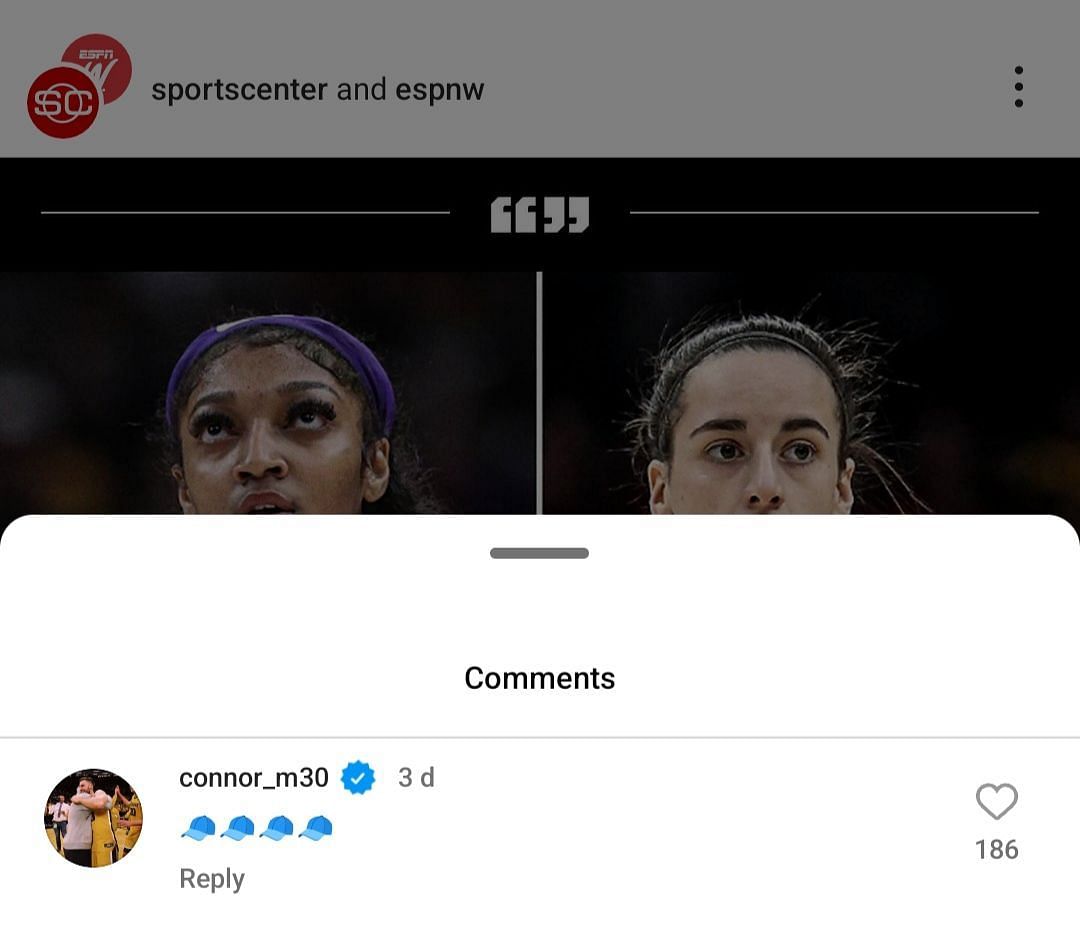Screen dimensions: 1080x928
Task: Reply to connor_m30's comment
Action: (211, 879)
